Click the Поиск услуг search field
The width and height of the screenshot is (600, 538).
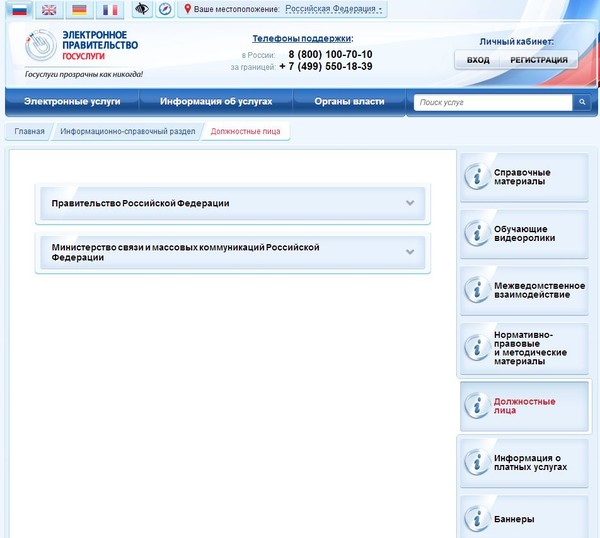493,102
